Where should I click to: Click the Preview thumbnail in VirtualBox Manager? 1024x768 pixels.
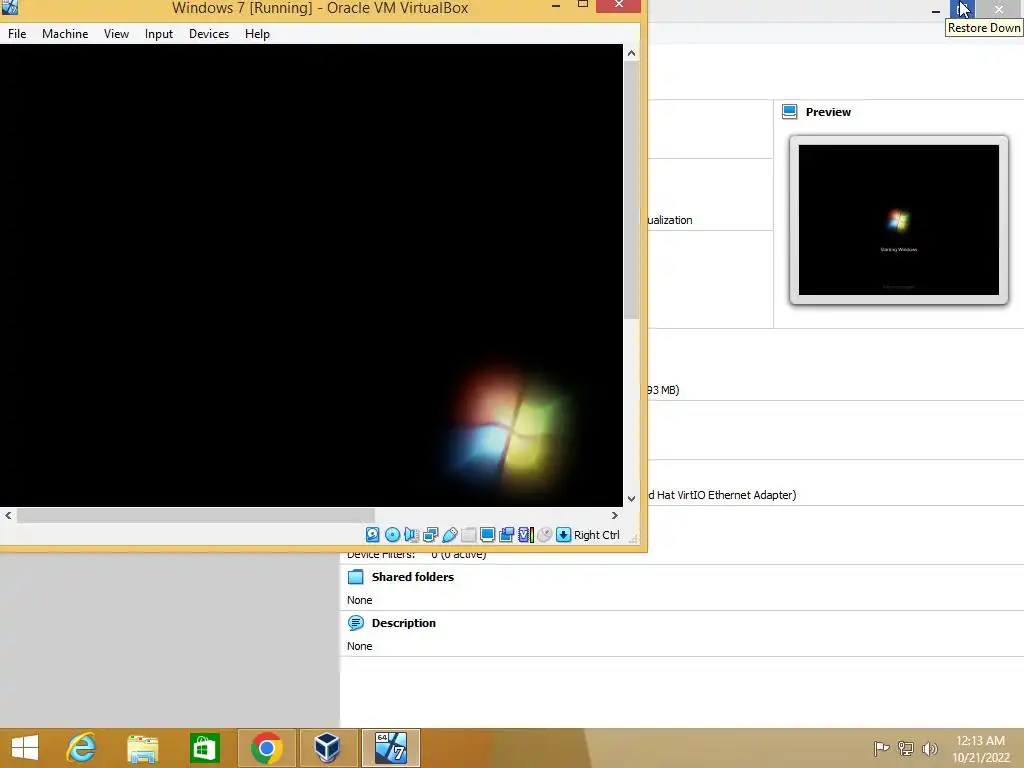tap(899, 220)
